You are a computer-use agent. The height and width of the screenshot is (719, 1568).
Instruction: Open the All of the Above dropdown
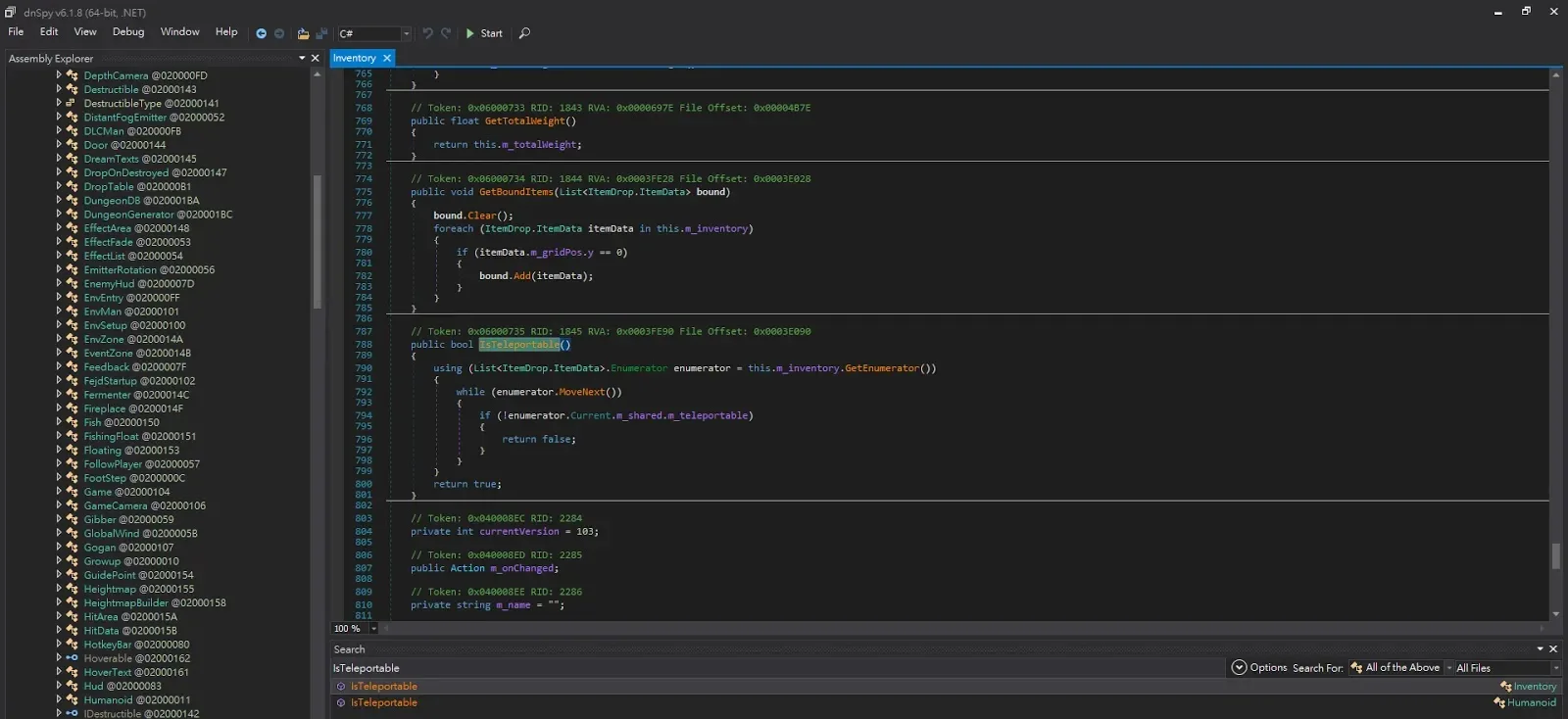pos(1400,667)
